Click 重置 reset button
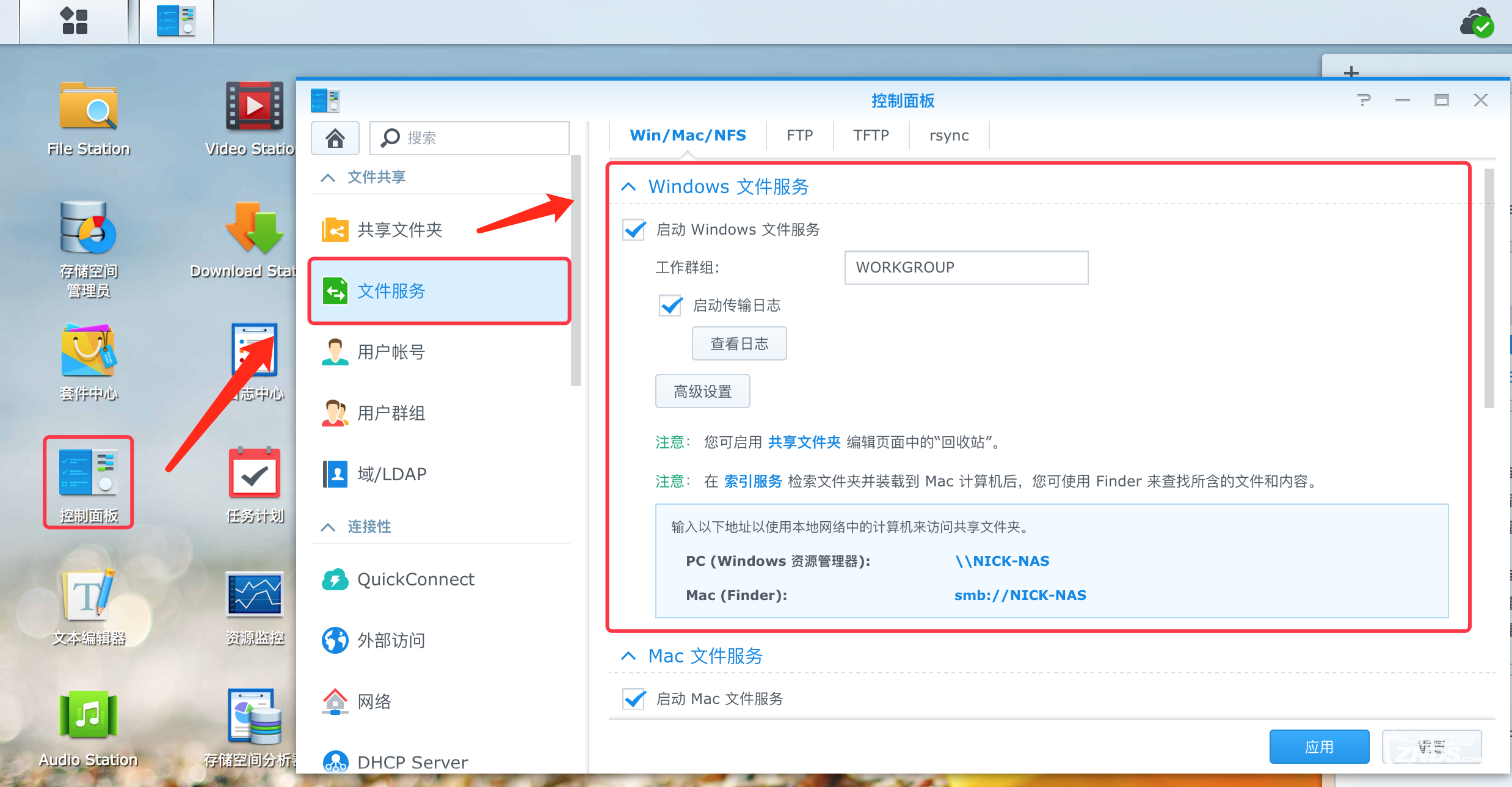1512x787 pixels. (x=1431, y=747)
